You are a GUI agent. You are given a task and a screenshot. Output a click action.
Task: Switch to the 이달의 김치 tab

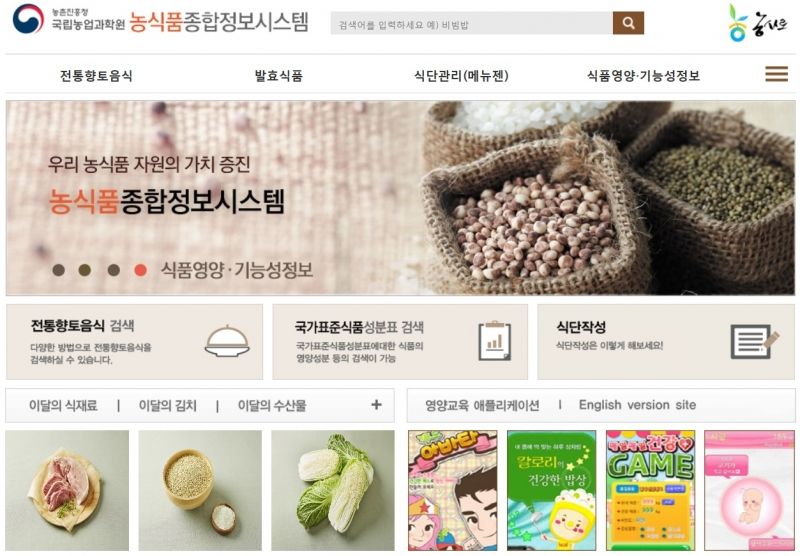[x=167, y=406]
